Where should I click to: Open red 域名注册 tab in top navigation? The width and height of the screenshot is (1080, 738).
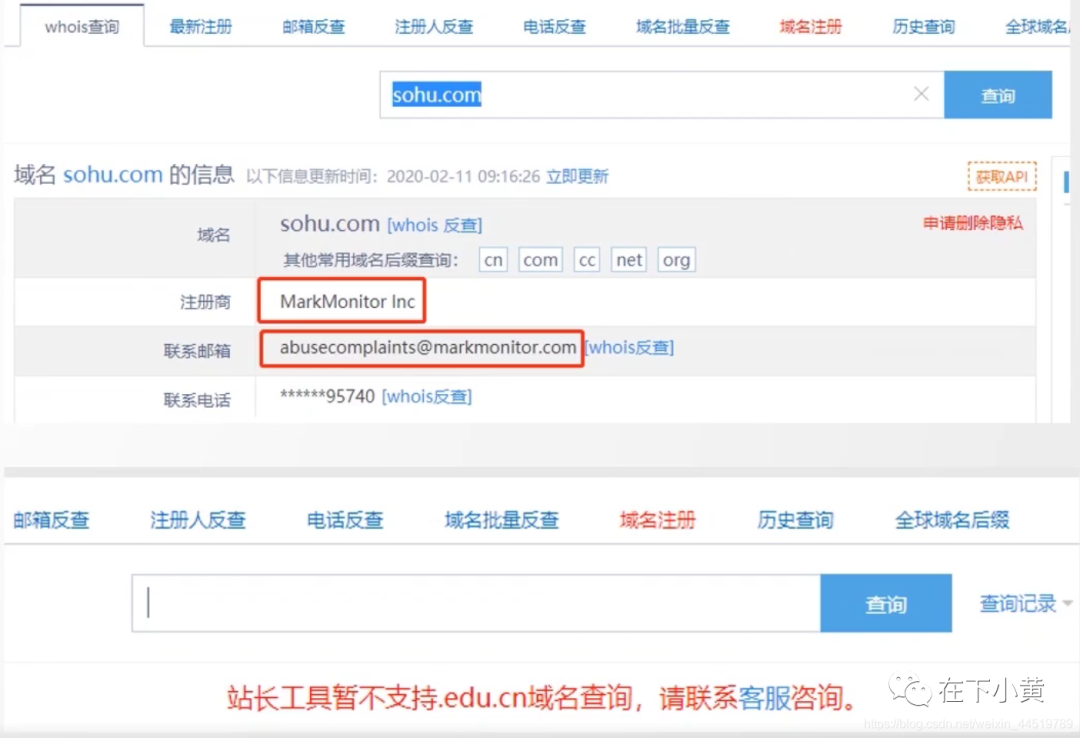tap(811, 27)
